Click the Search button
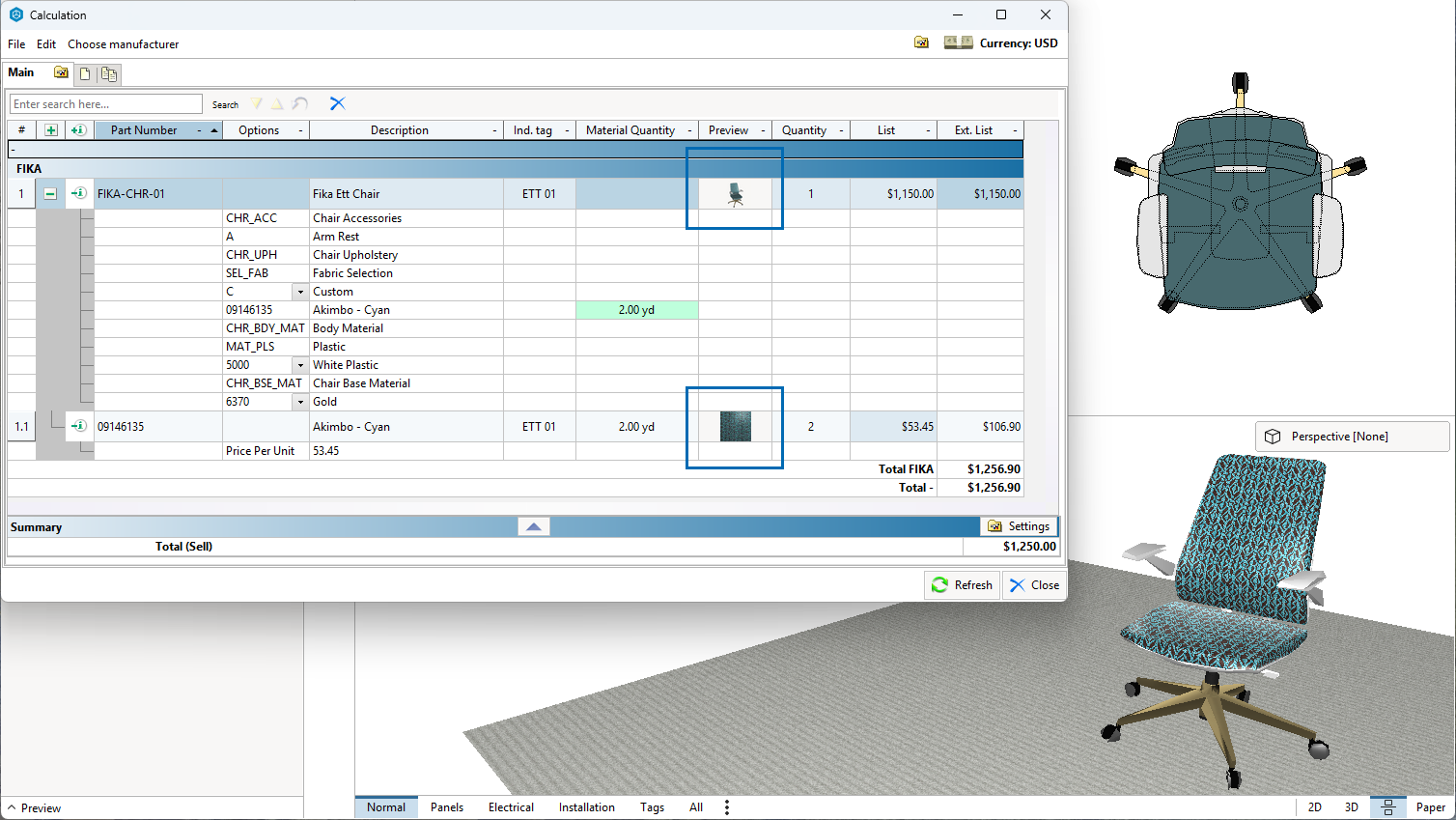1456x820 pixels. coord(225,104)
